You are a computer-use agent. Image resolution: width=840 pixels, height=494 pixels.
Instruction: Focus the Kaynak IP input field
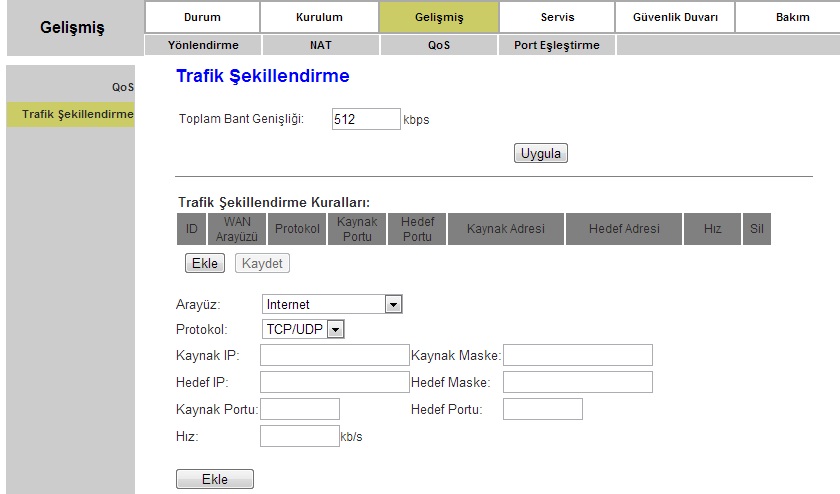coord(335,355)
